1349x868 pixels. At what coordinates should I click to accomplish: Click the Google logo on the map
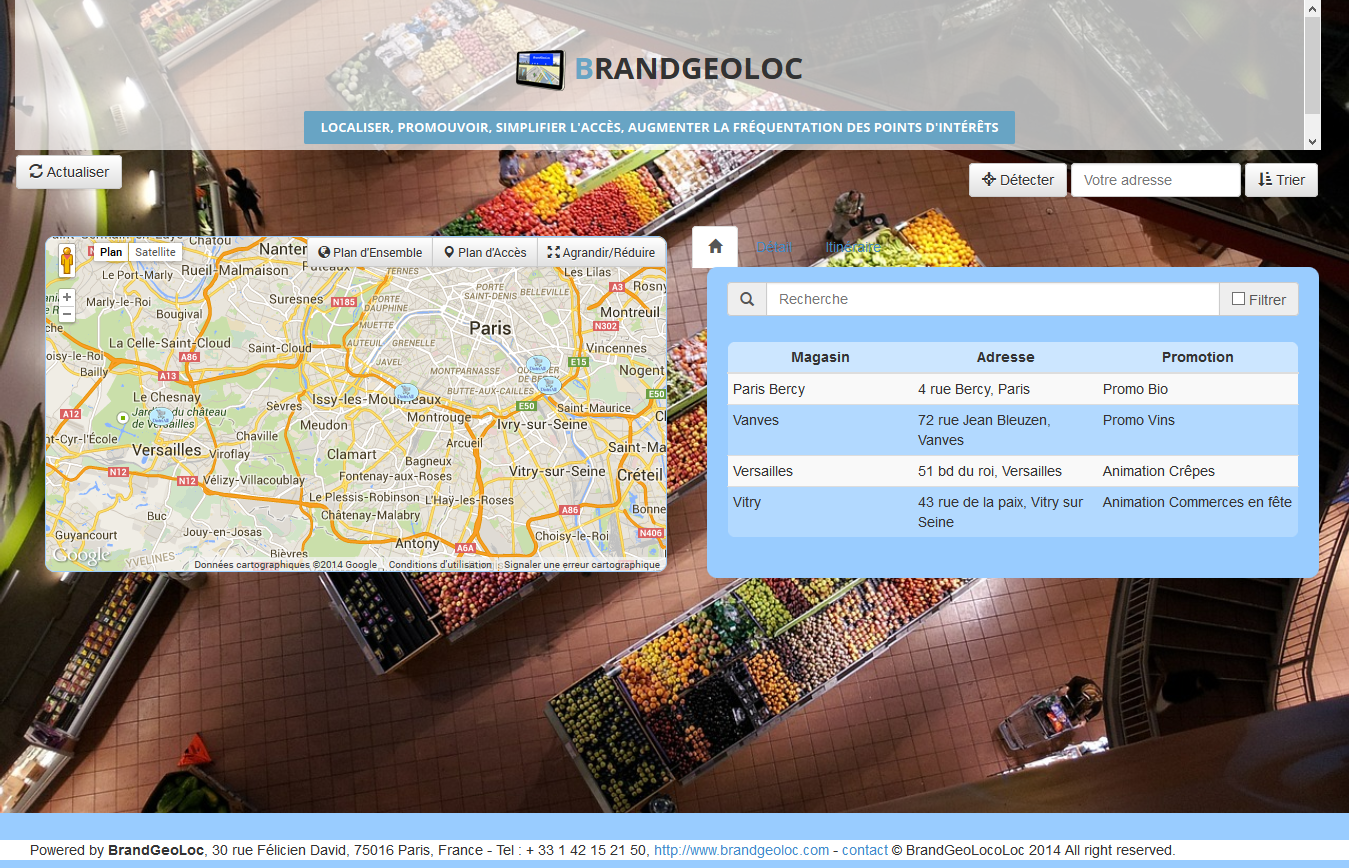tap(81, 555)
